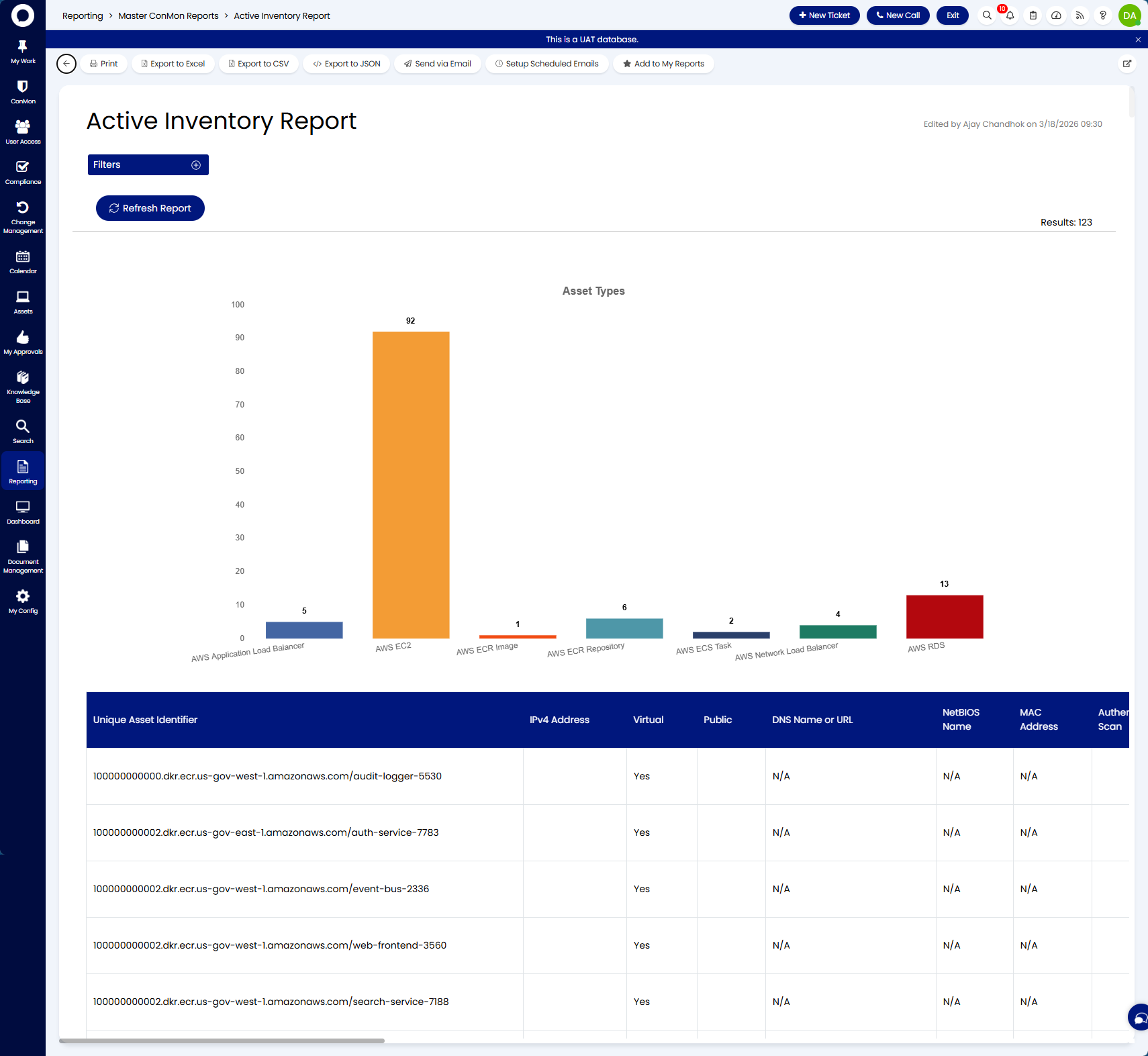Open Knowledge Base in sidebar
This screenshot has width=1148, height=1056.
pyautogui.click(x=23, y=386)
